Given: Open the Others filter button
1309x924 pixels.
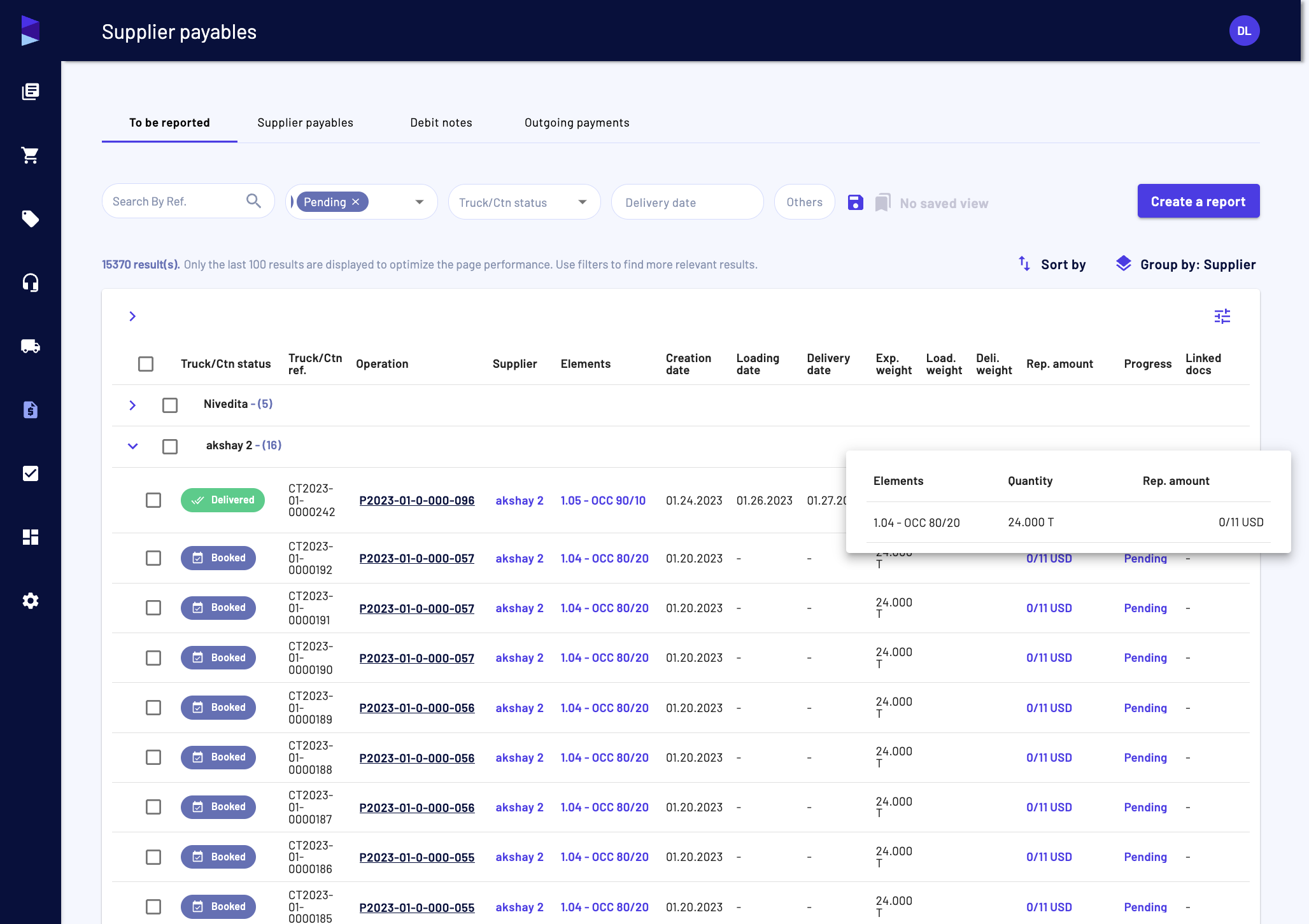Looking at the screenshot, I should (804, 202).
